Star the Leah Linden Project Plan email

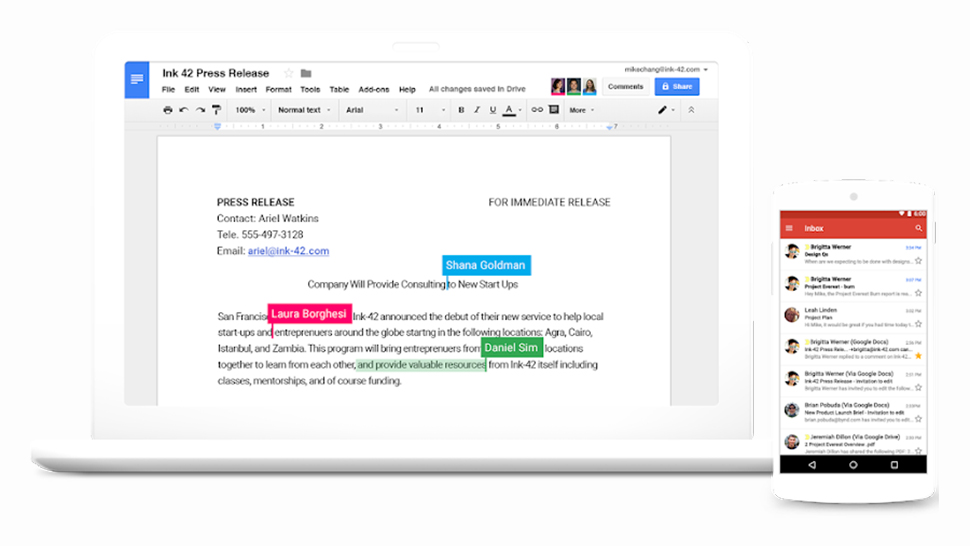point(919,324)
